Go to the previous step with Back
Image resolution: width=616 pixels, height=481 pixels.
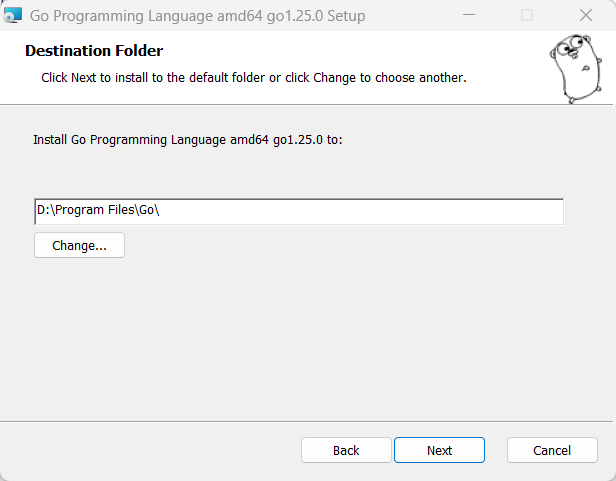(346, 450)
